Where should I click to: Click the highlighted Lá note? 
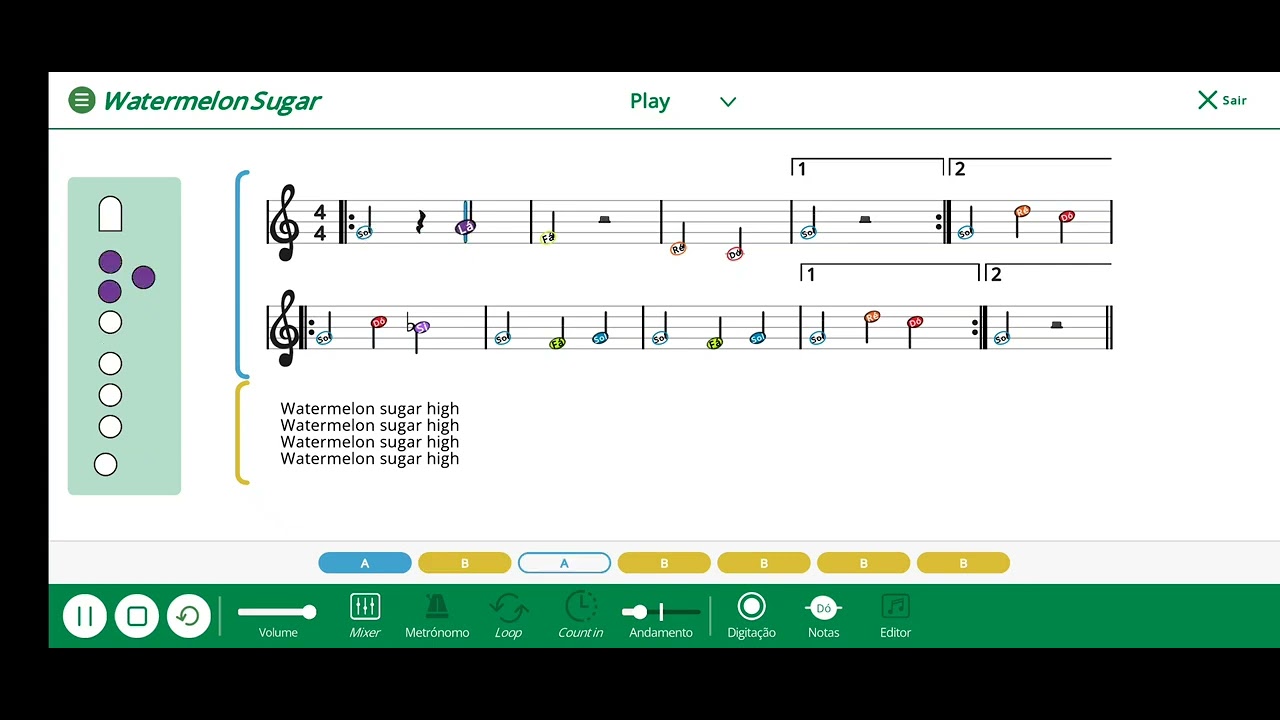465,228
